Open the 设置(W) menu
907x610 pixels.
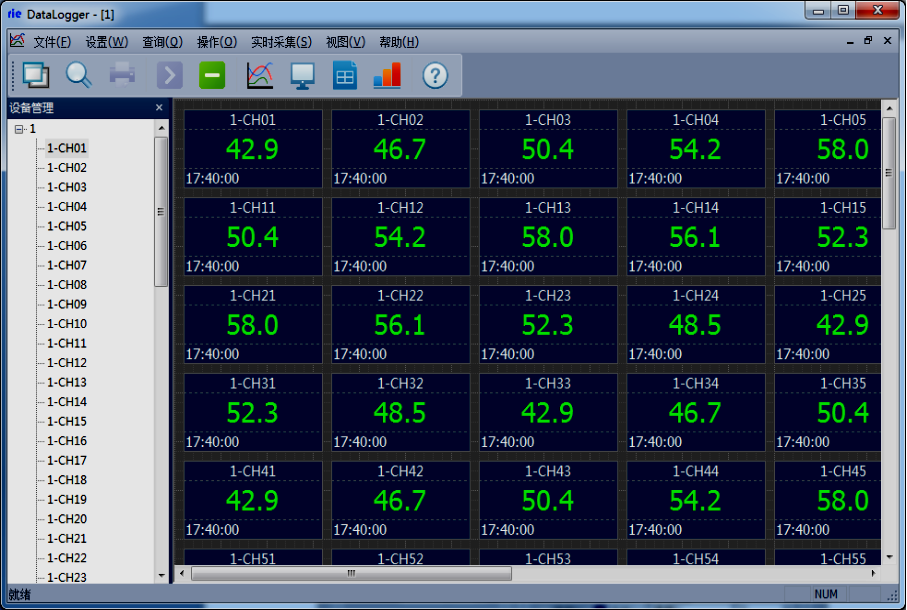[106, 42]
